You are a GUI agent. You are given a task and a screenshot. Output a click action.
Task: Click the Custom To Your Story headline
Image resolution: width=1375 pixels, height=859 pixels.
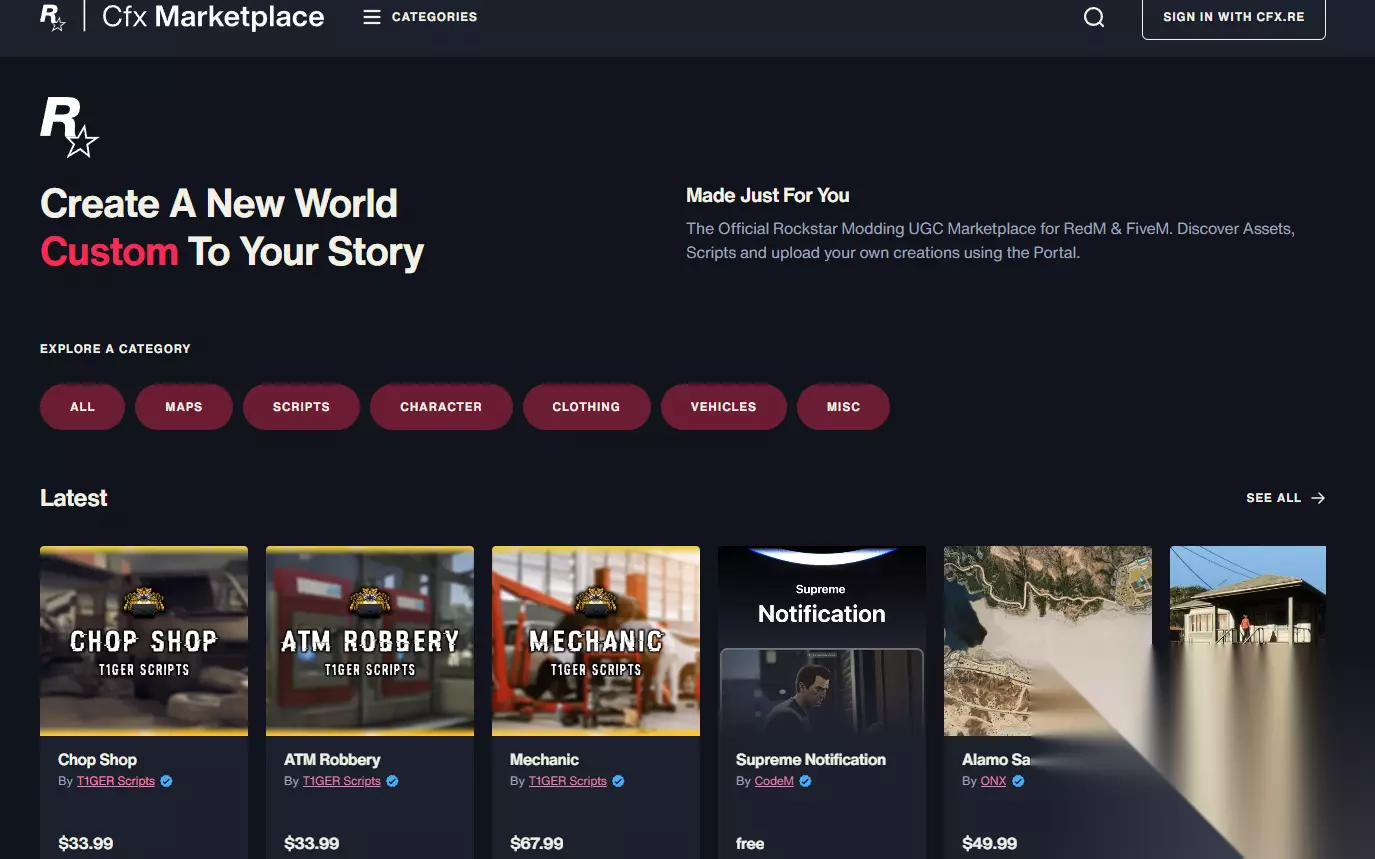[232, 252]
